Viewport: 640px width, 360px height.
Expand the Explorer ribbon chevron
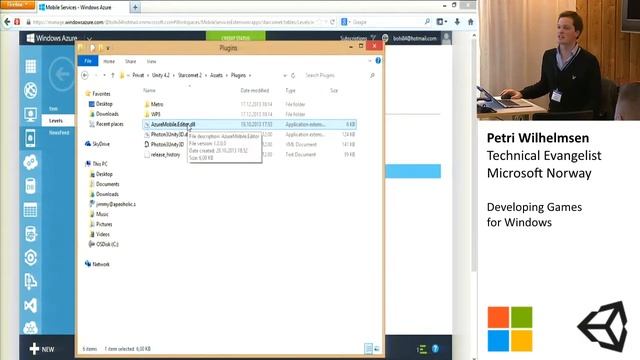point(370,61)
